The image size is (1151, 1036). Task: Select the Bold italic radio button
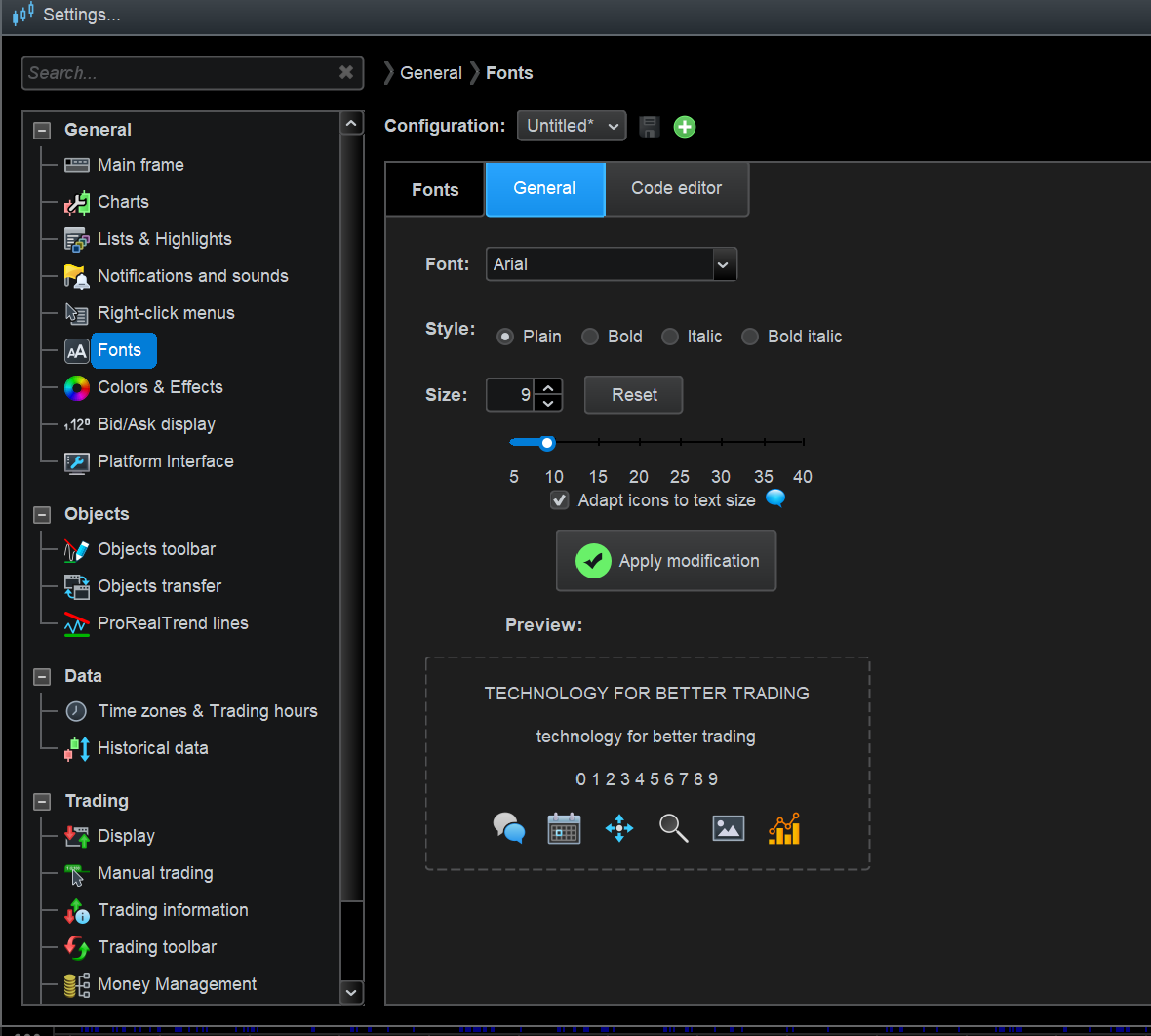coord(749,337)
